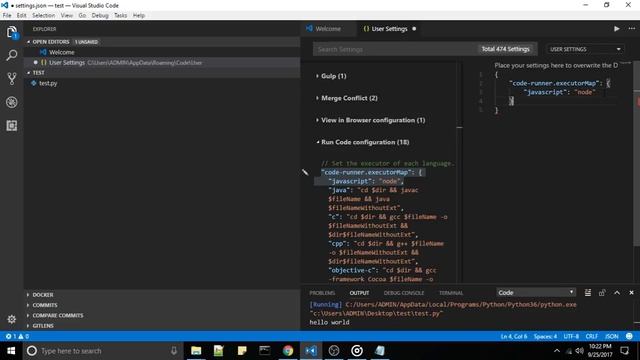This screenshot has height=360, width=640.
Task: Open the USER SETTINGS scope dropdown
Action: coord(585,49)
